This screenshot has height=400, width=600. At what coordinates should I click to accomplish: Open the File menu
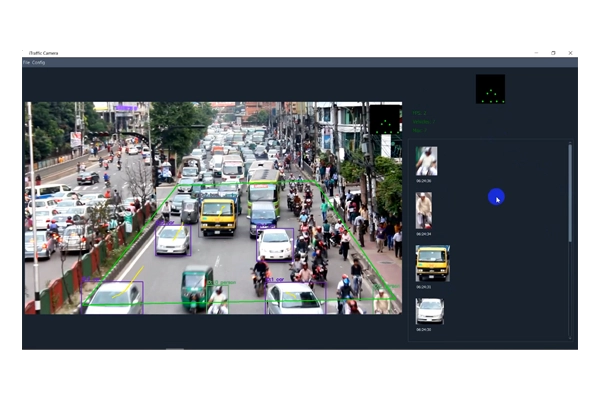pyautogui.click(x=26, y=62)
